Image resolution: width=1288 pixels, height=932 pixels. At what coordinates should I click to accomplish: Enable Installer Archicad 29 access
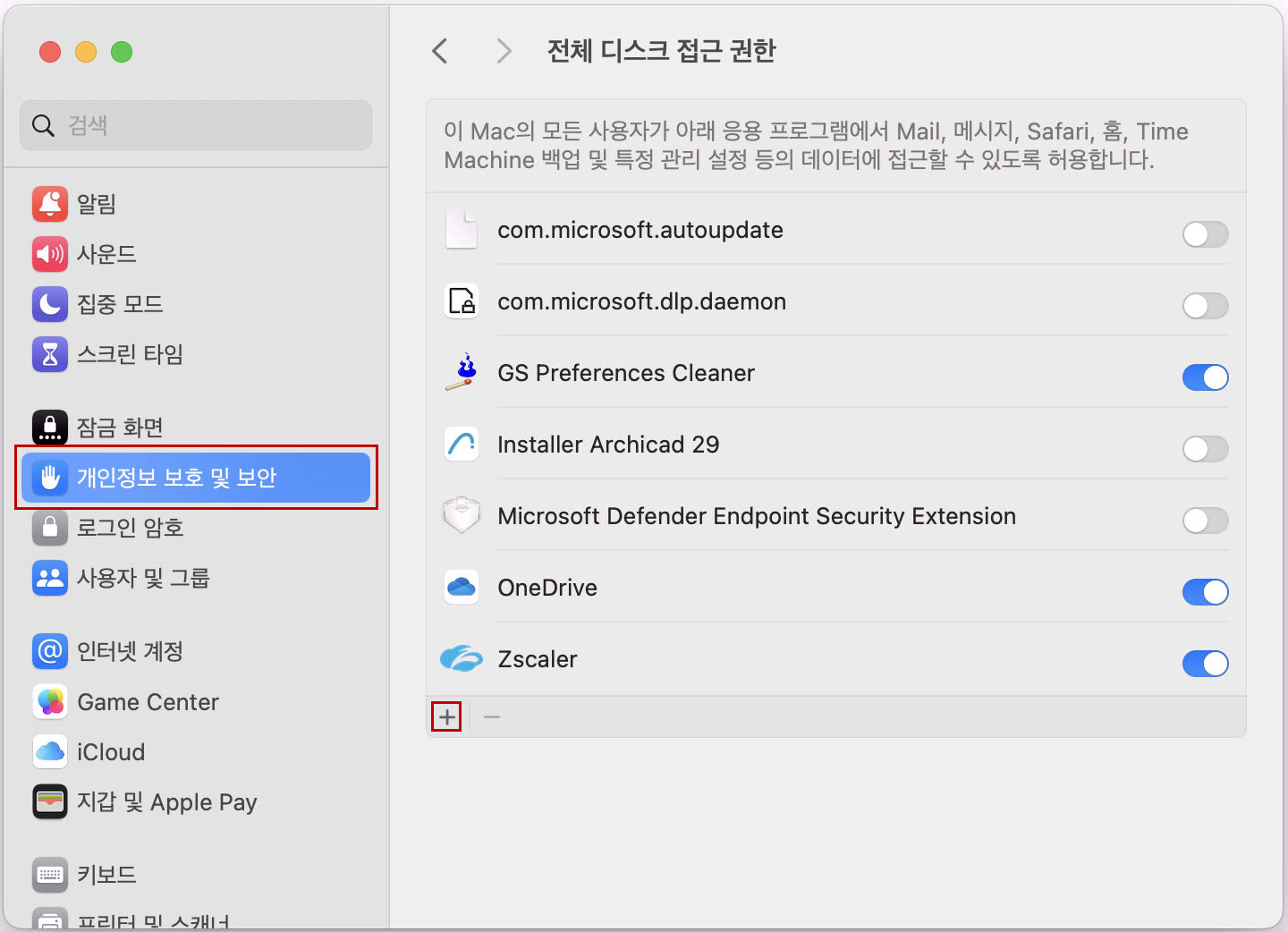tap(1205, 449)
